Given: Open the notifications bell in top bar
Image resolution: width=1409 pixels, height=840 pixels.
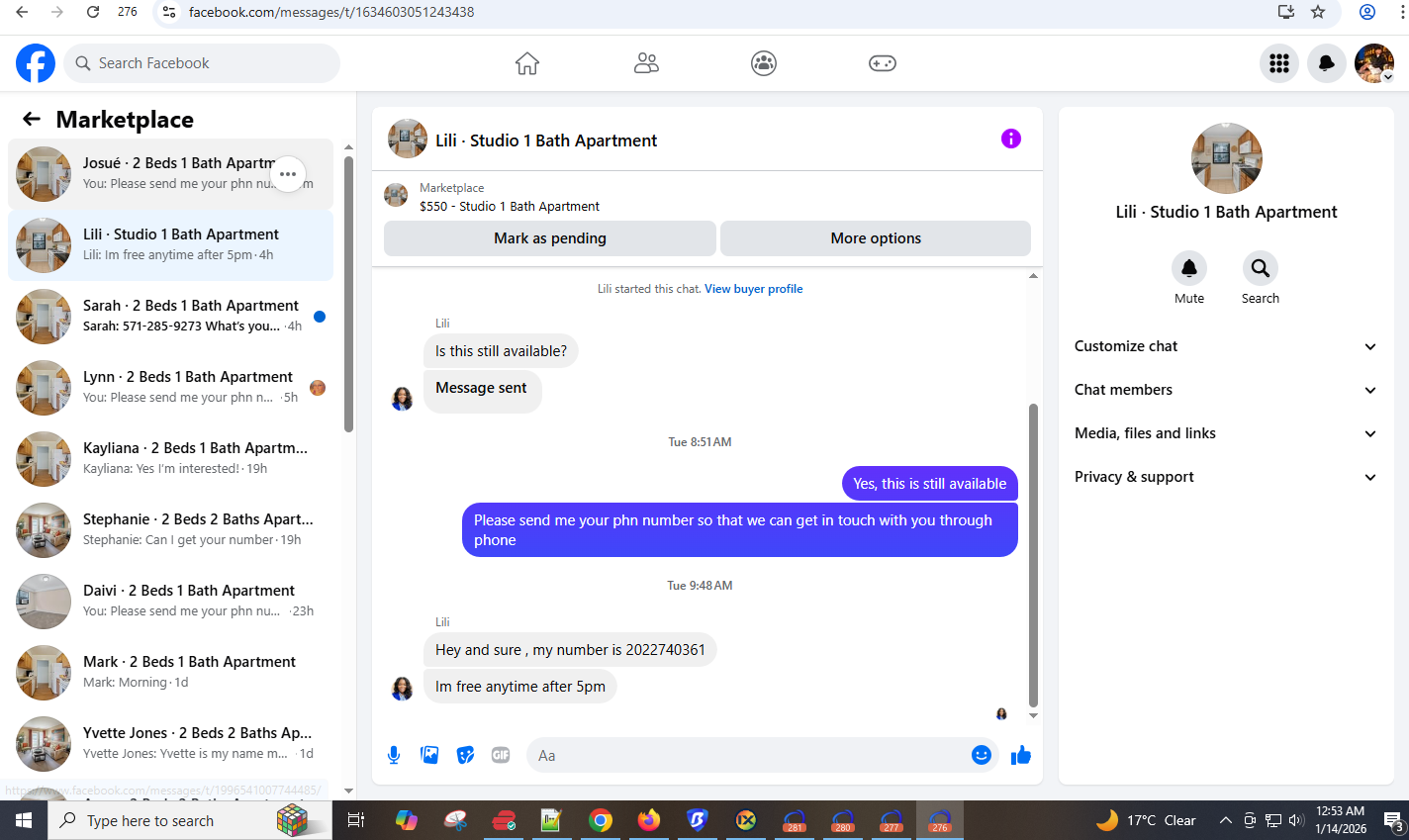Looking at the screenshot, I should pyautogui.click(x=1327, y=63).
